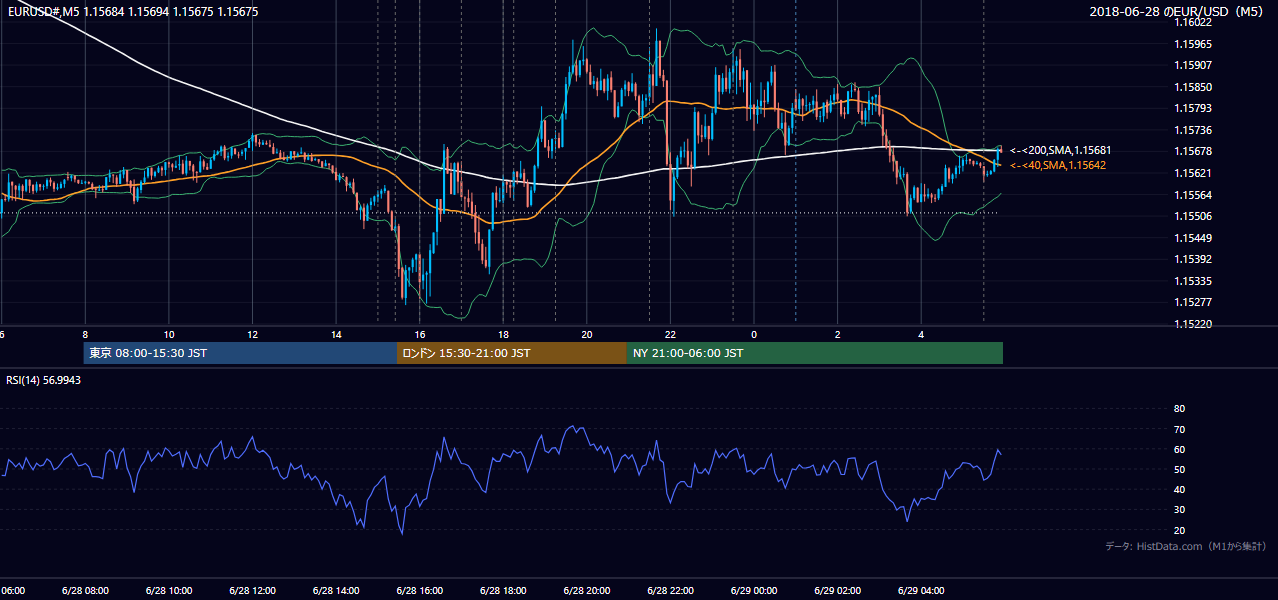Click the 6/28 14:00 date label
The image size is (1278, 600).
[336, 591]
